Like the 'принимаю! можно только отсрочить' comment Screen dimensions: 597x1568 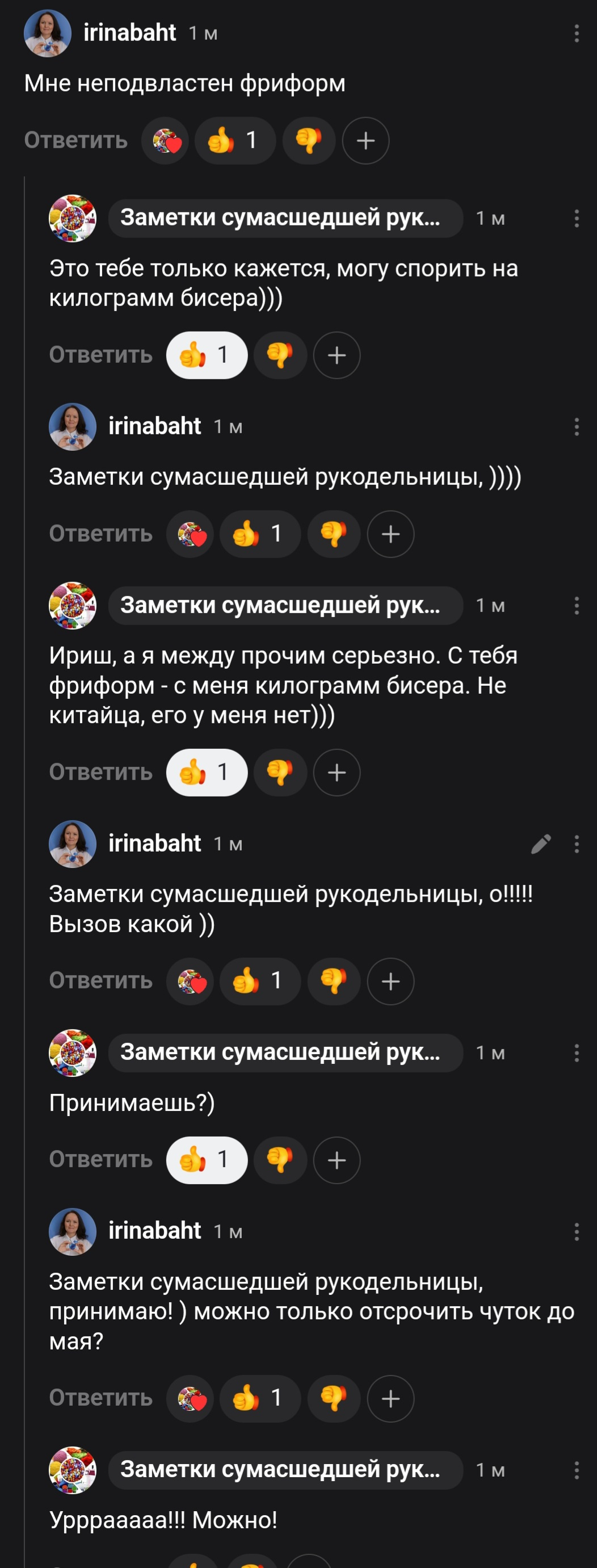click(x=260, y=1398)
